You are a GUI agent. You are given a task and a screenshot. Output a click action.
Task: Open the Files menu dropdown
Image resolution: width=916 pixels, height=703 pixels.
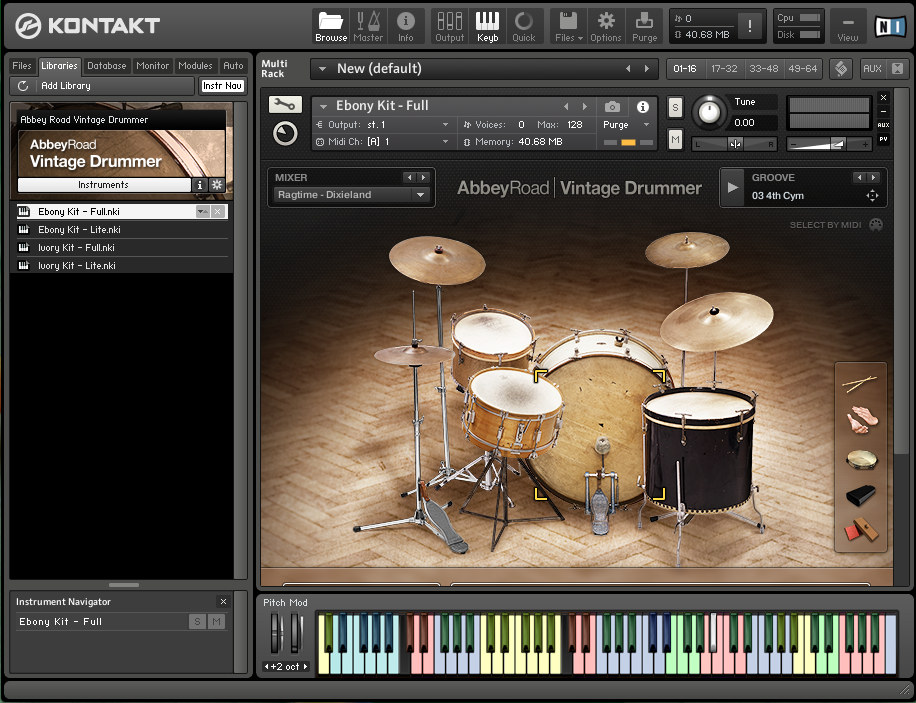569,27
